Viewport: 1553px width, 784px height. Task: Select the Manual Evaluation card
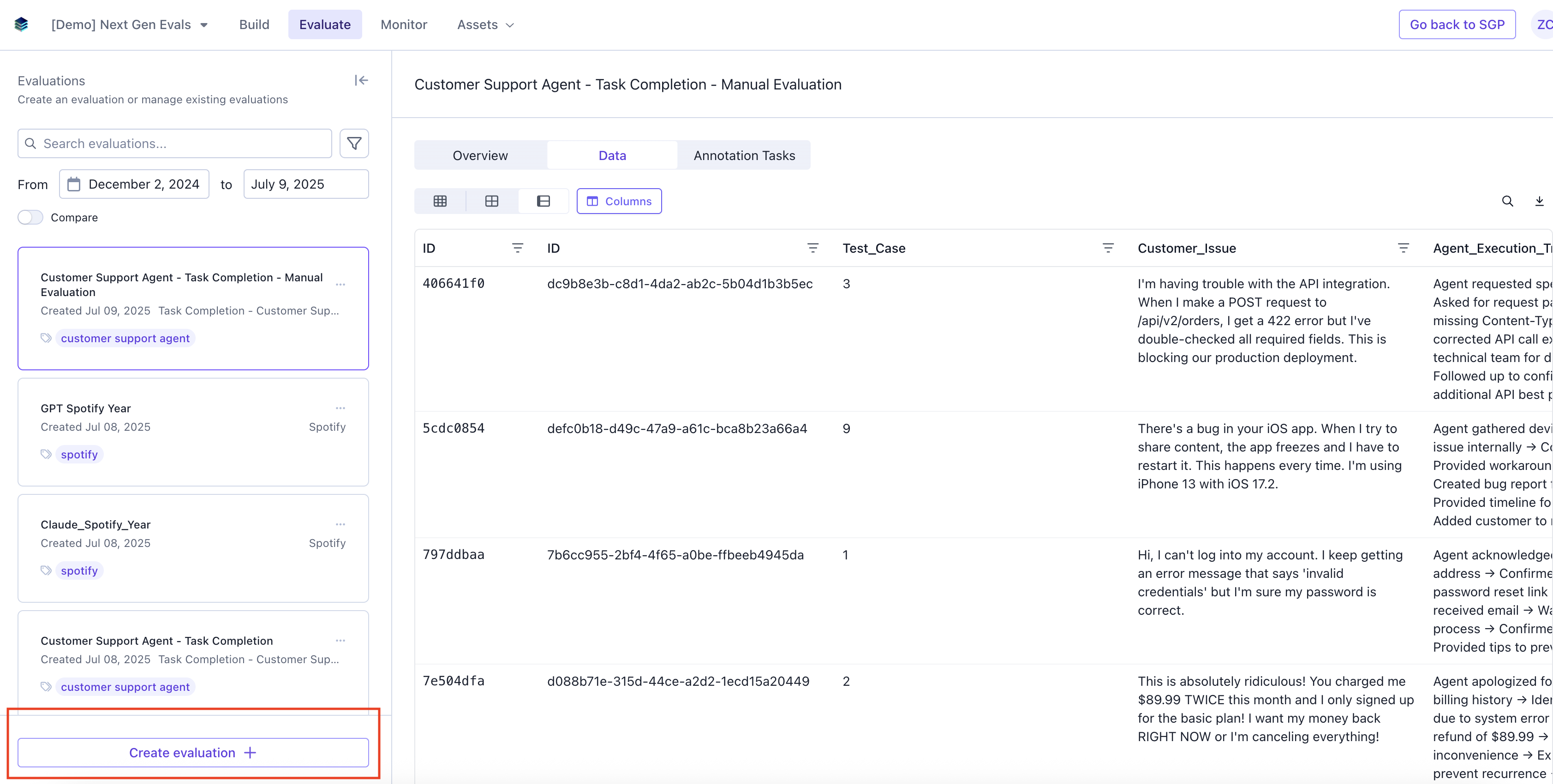(193, 309)
